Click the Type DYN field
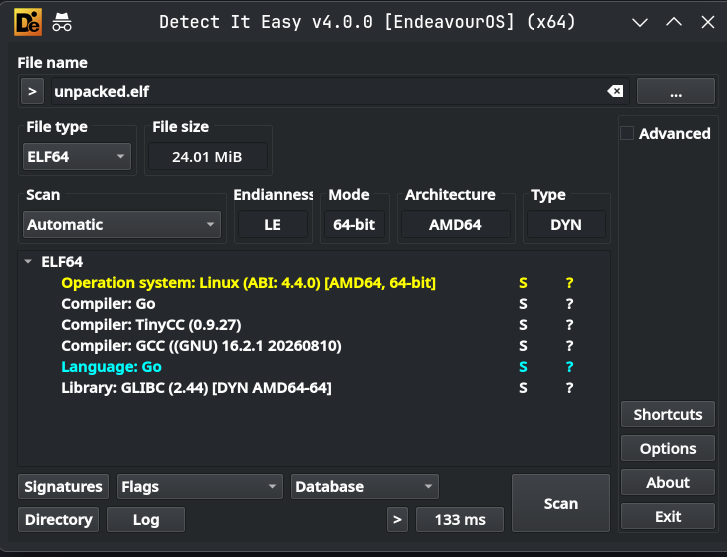 (x=566, y=224)
